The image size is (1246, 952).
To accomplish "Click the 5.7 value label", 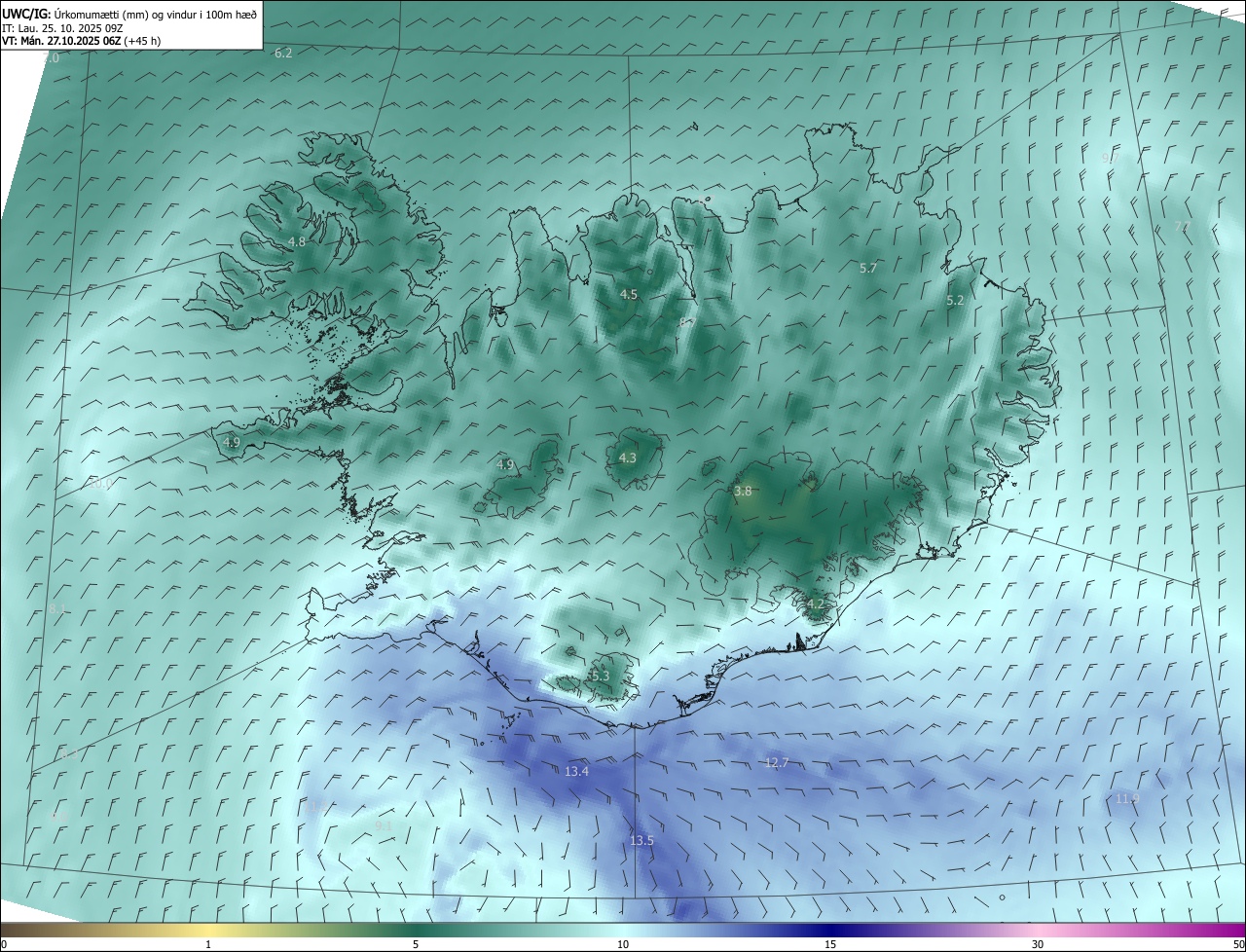I will [868, 268].
